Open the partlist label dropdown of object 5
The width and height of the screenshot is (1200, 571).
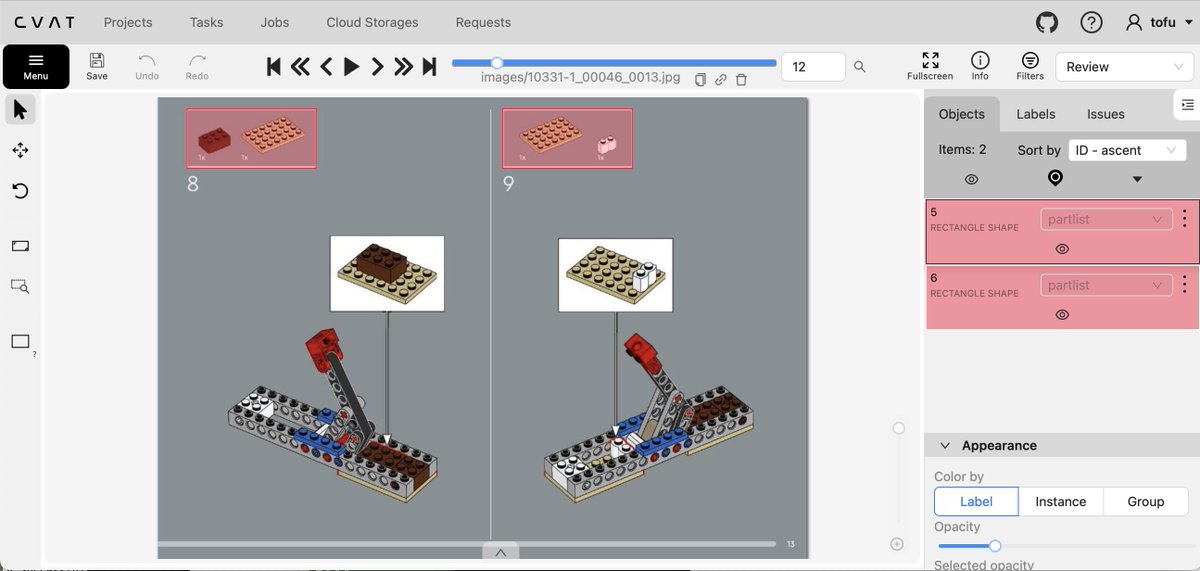[x=1106, y=219]
